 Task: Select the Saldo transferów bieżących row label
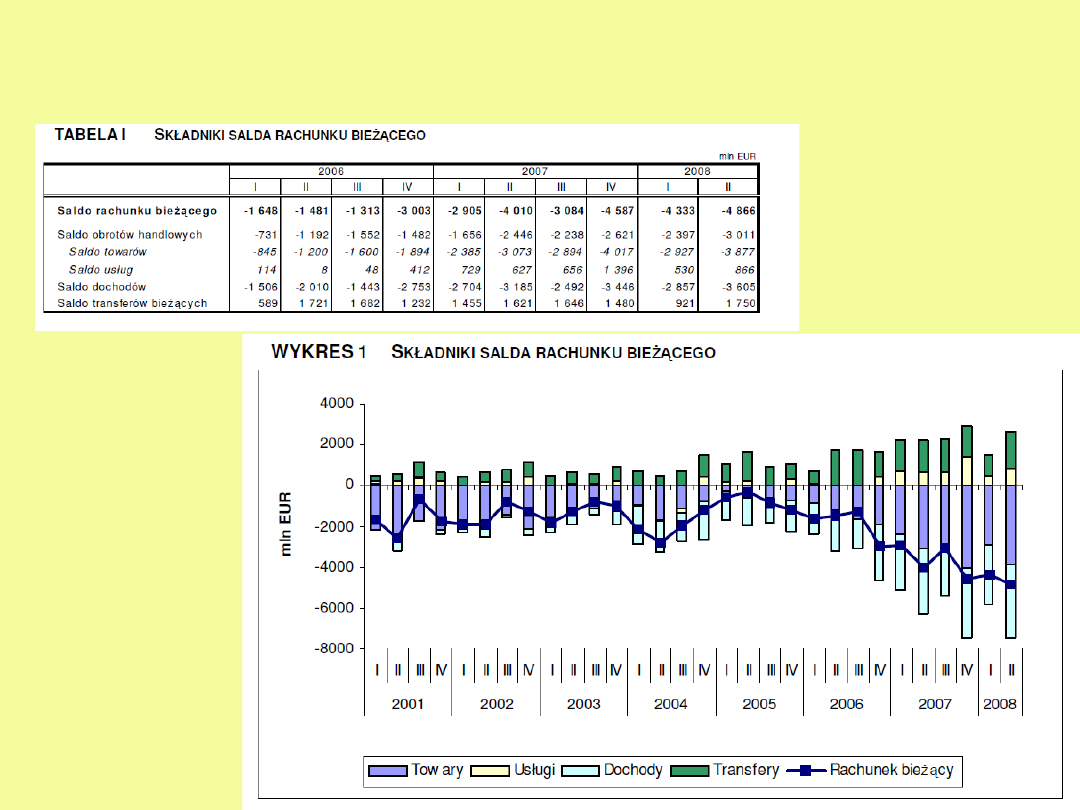click(132, 303)
